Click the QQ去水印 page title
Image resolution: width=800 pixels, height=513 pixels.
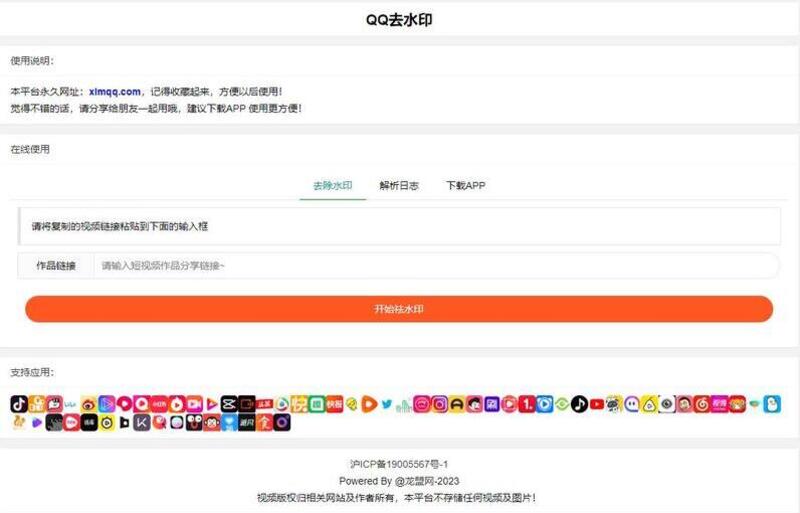(399, 20)
